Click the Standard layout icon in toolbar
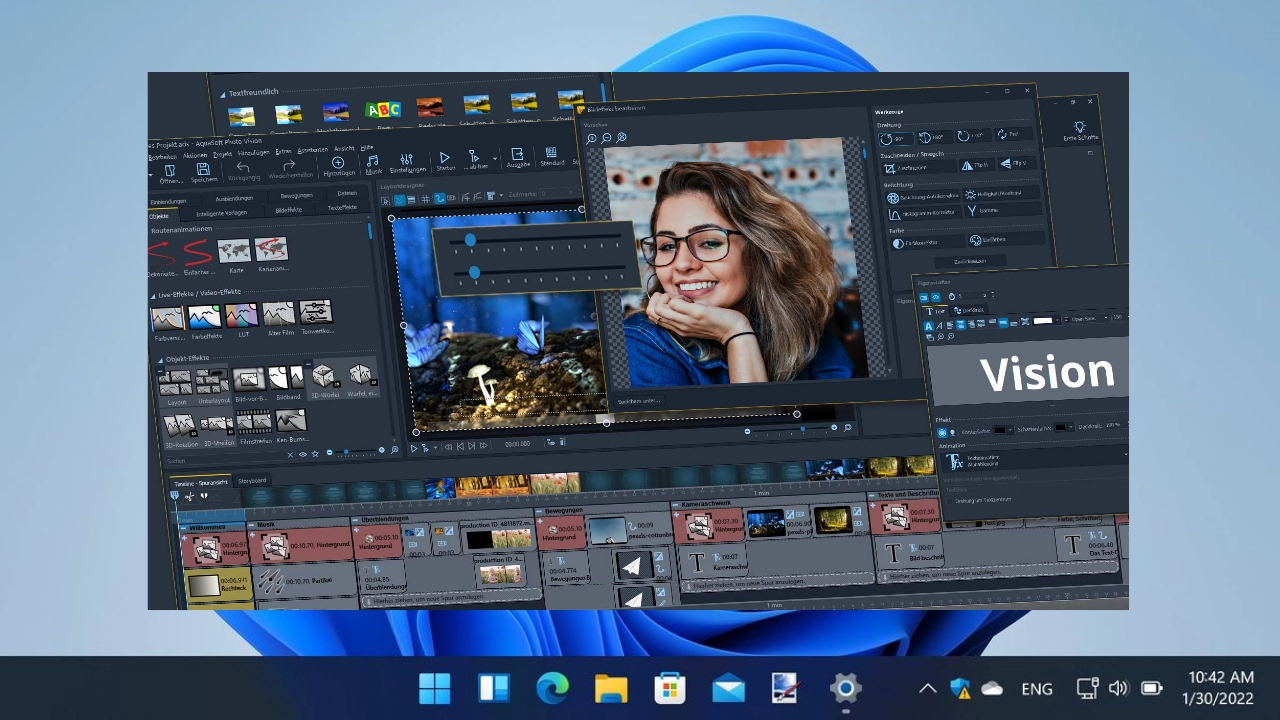Viewport: 1280px width, 720px height. click(551, 152)
